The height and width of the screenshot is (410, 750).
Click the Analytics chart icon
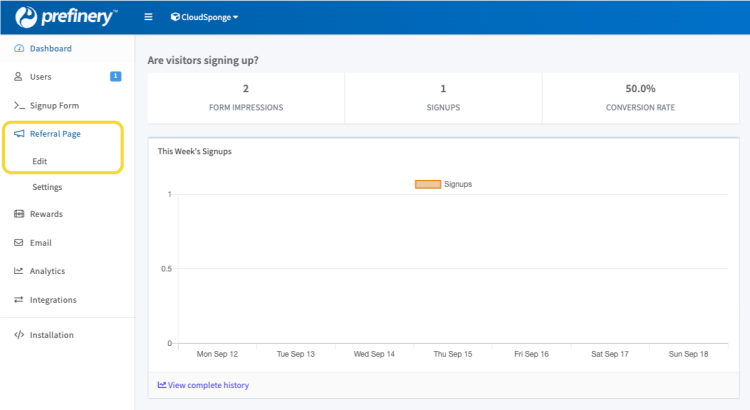point(19,271)
